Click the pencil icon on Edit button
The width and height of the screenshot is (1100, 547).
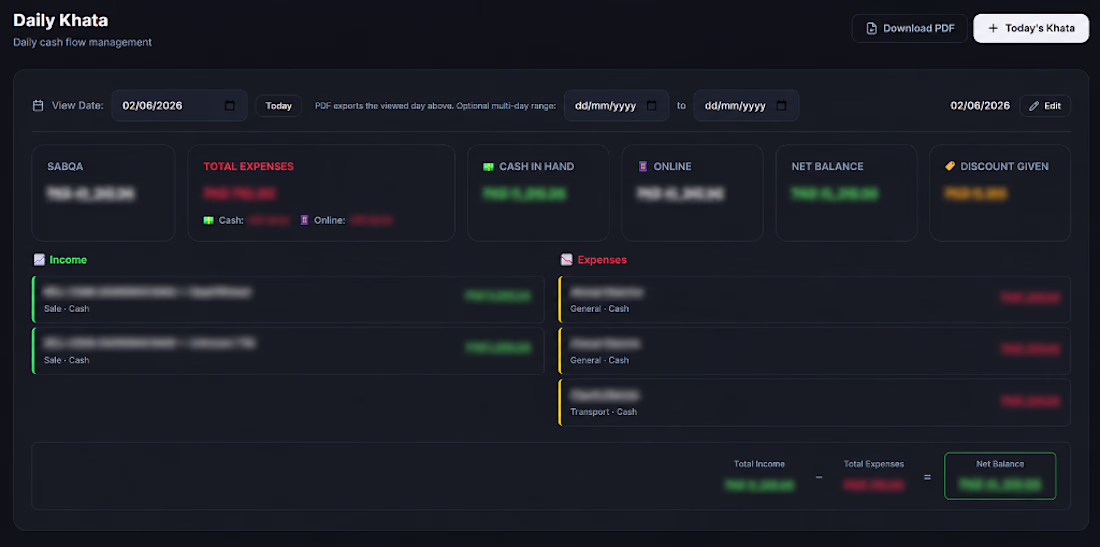point(1033,106)
